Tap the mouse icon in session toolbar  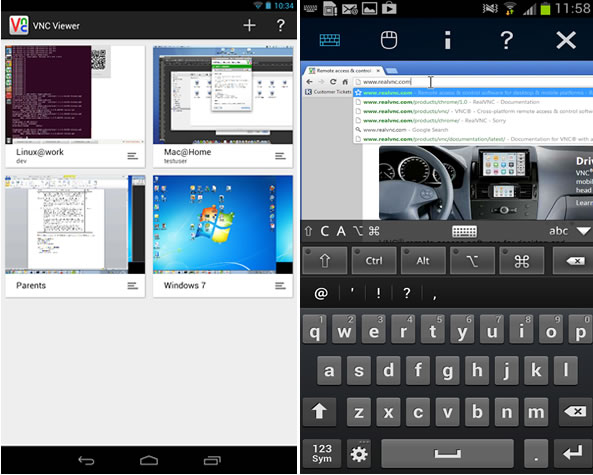point(389,40)
